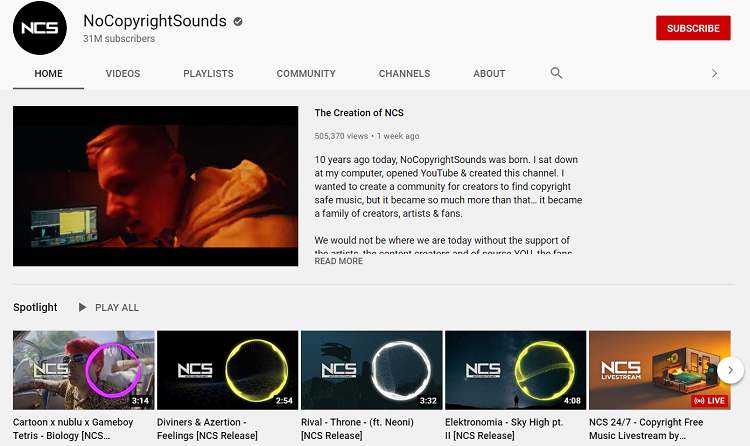This screenshot has width=750, height=446.
Task: Open the Cartoon x nublu Biology thumbnail
Action: 84,370
